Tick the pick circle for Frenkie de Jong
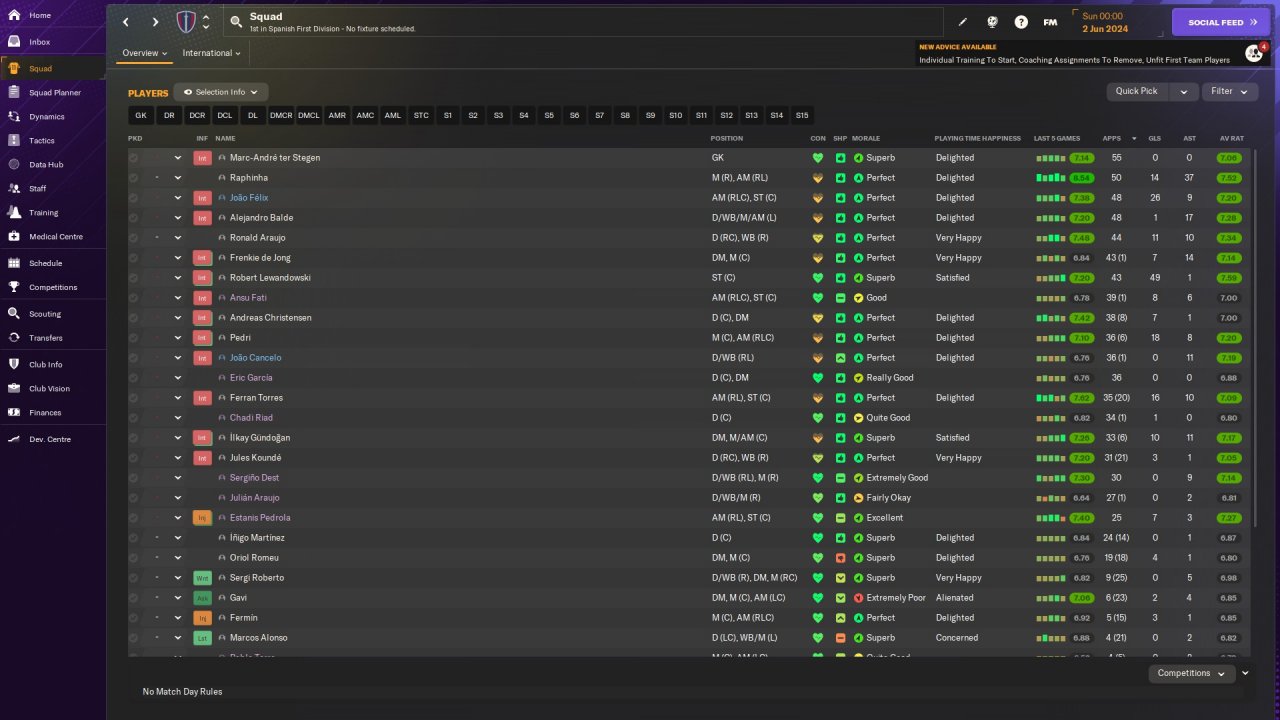1280x720 pixels. (x=134, y=258)
